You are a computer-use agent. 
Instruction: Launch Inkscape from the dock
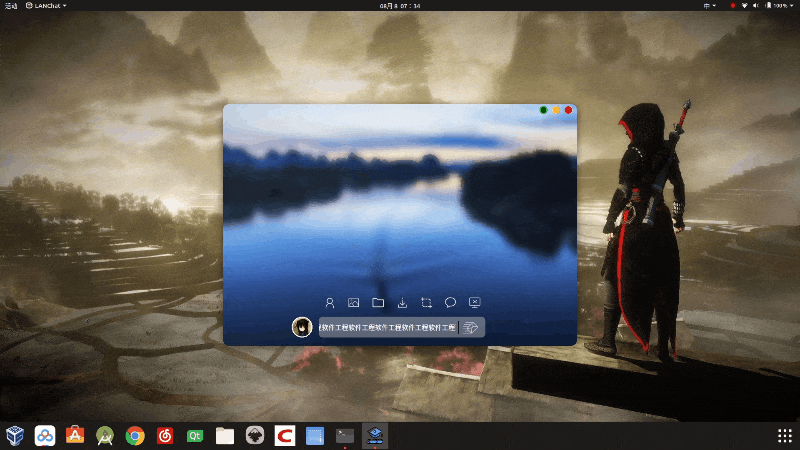[255, 436]
